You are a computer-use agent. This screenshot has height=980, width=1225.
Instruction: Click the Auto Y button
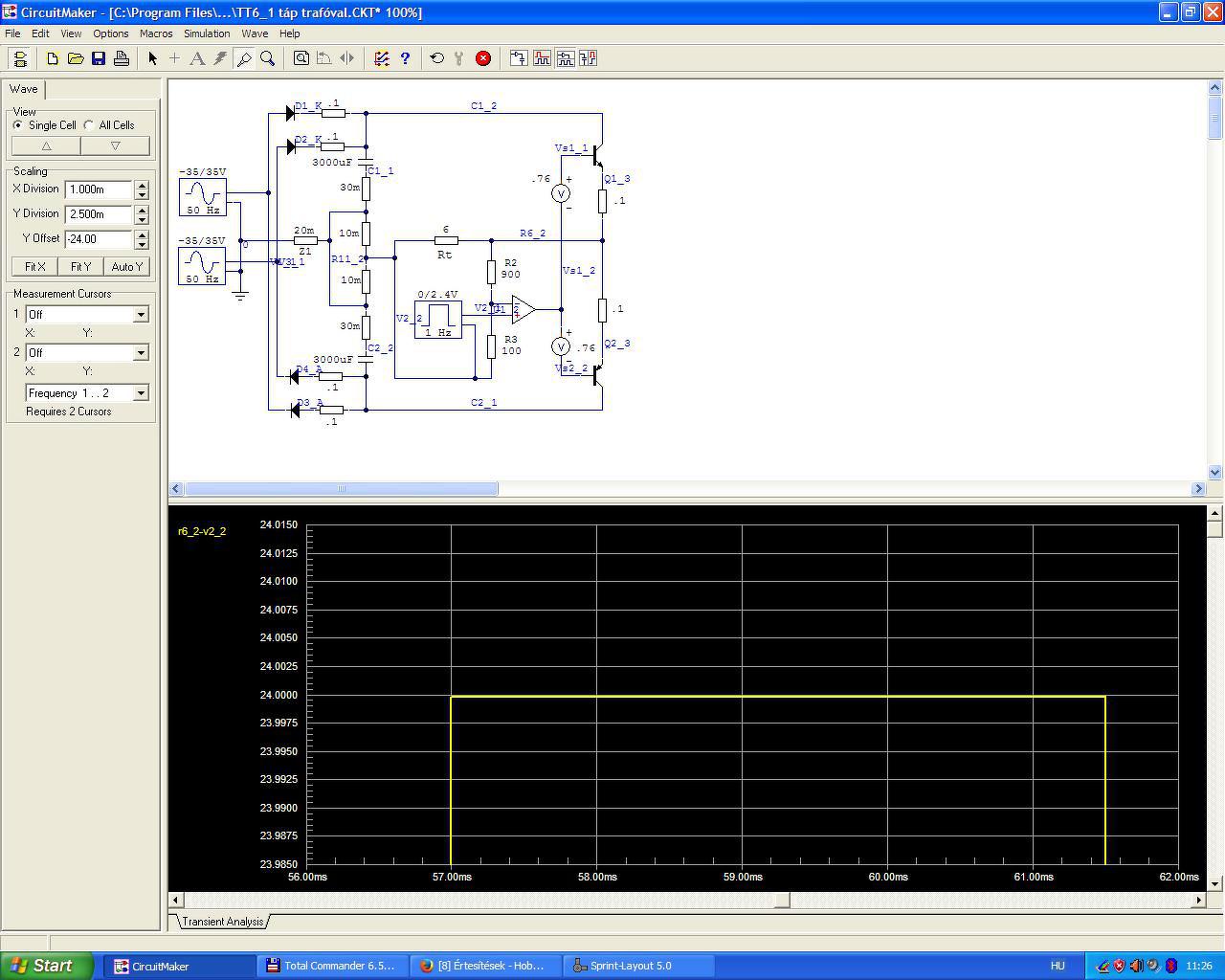click(126, 267)
